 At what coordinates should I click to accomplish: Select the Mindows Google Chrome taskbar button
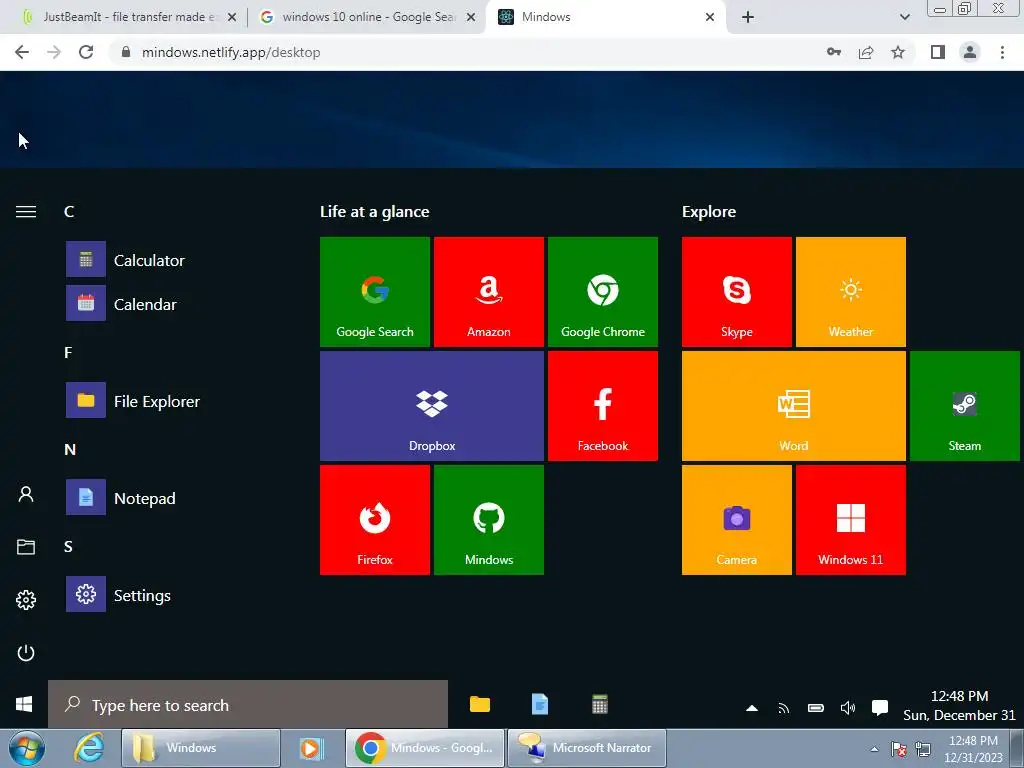(x=425, y=748)
